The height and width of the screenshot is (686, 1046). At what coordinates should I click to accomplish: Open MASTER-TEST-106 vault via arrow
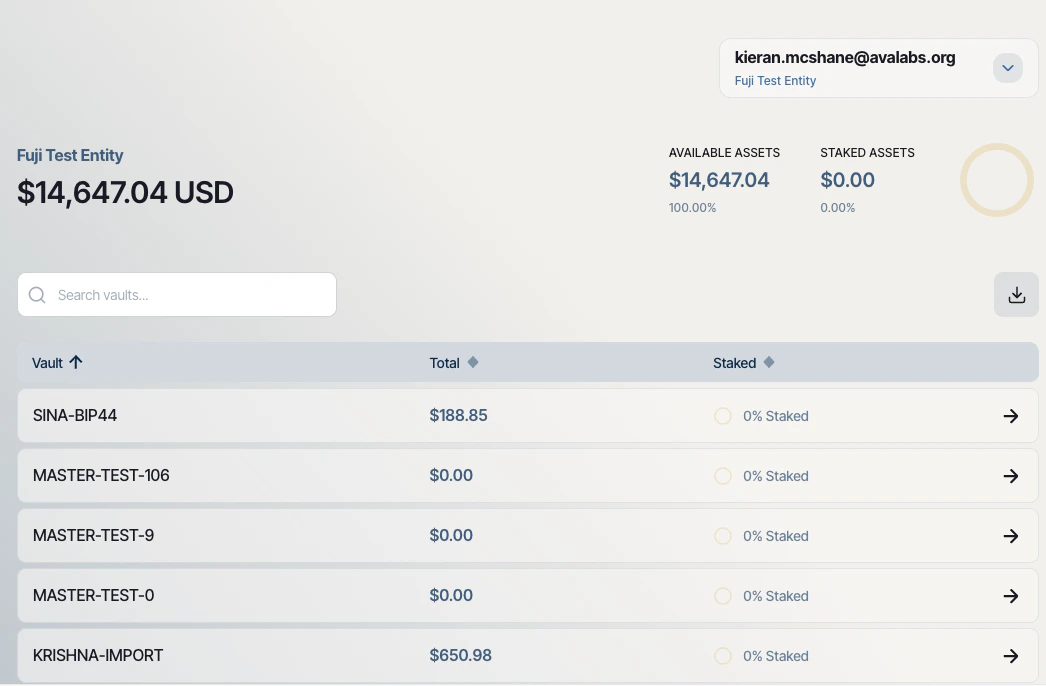1011,476
